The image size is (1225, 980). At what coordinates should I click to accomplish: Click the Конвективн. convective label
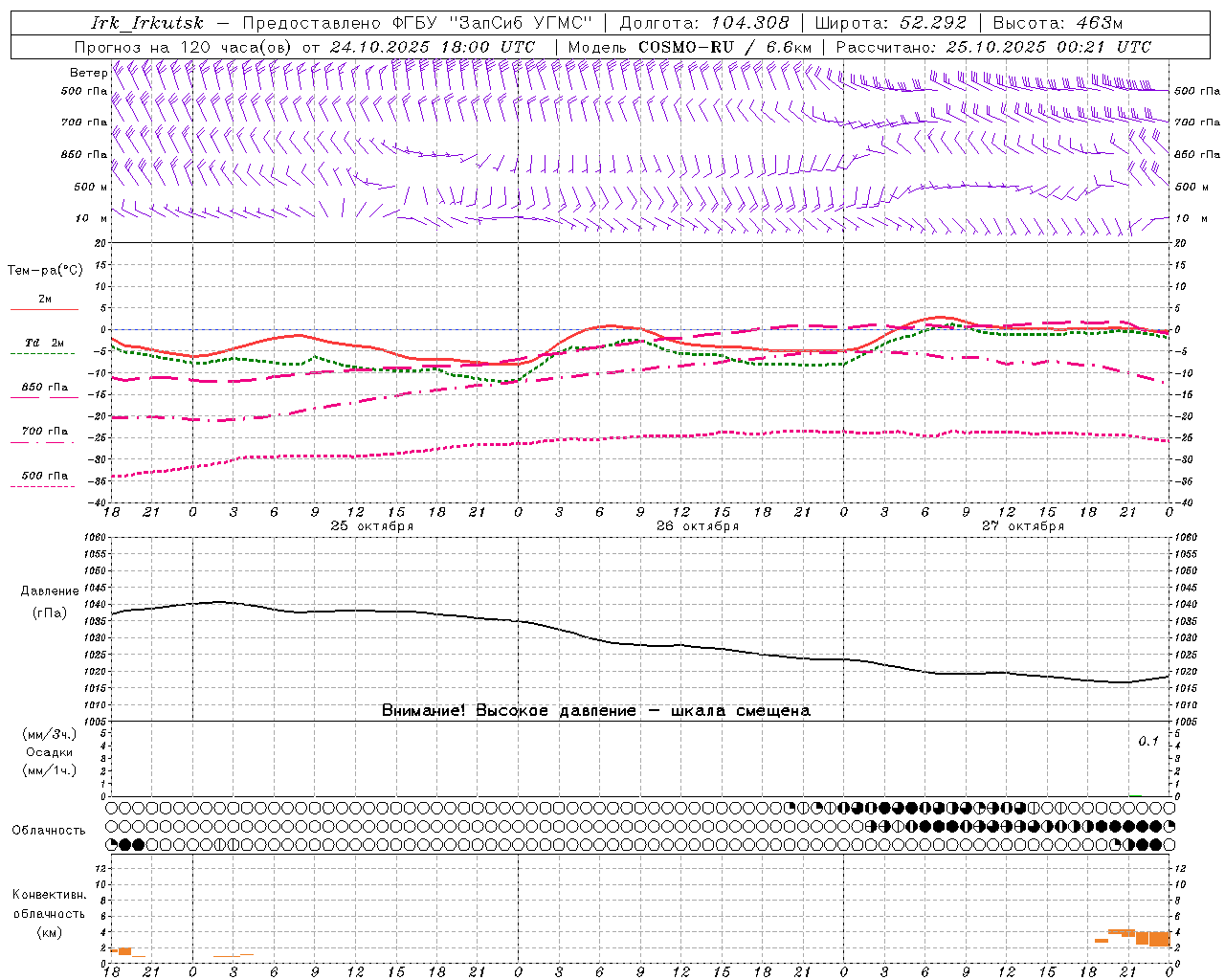point(50,895)
